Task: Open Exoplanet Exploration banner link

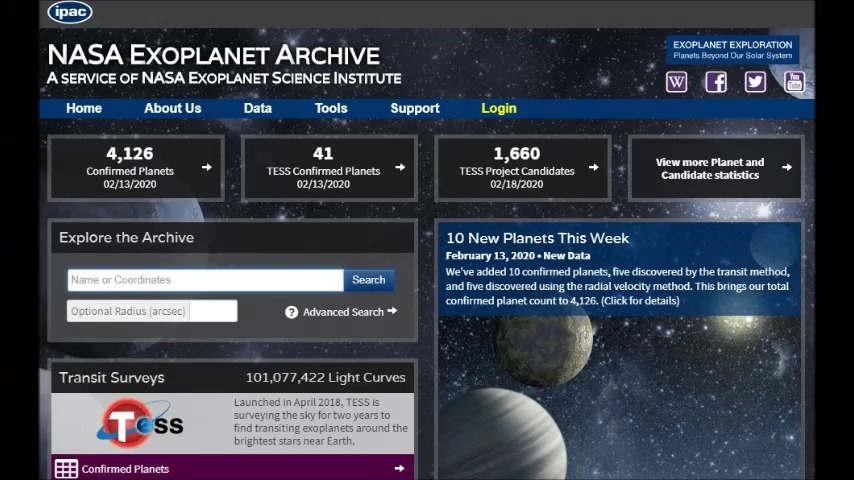Action: (733, 50)
